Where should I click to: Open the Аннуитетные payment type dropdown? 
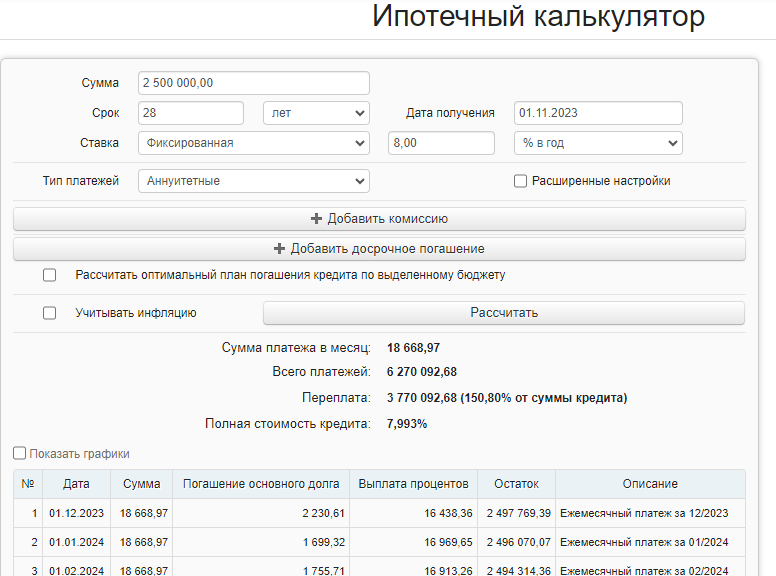point(253,181)
